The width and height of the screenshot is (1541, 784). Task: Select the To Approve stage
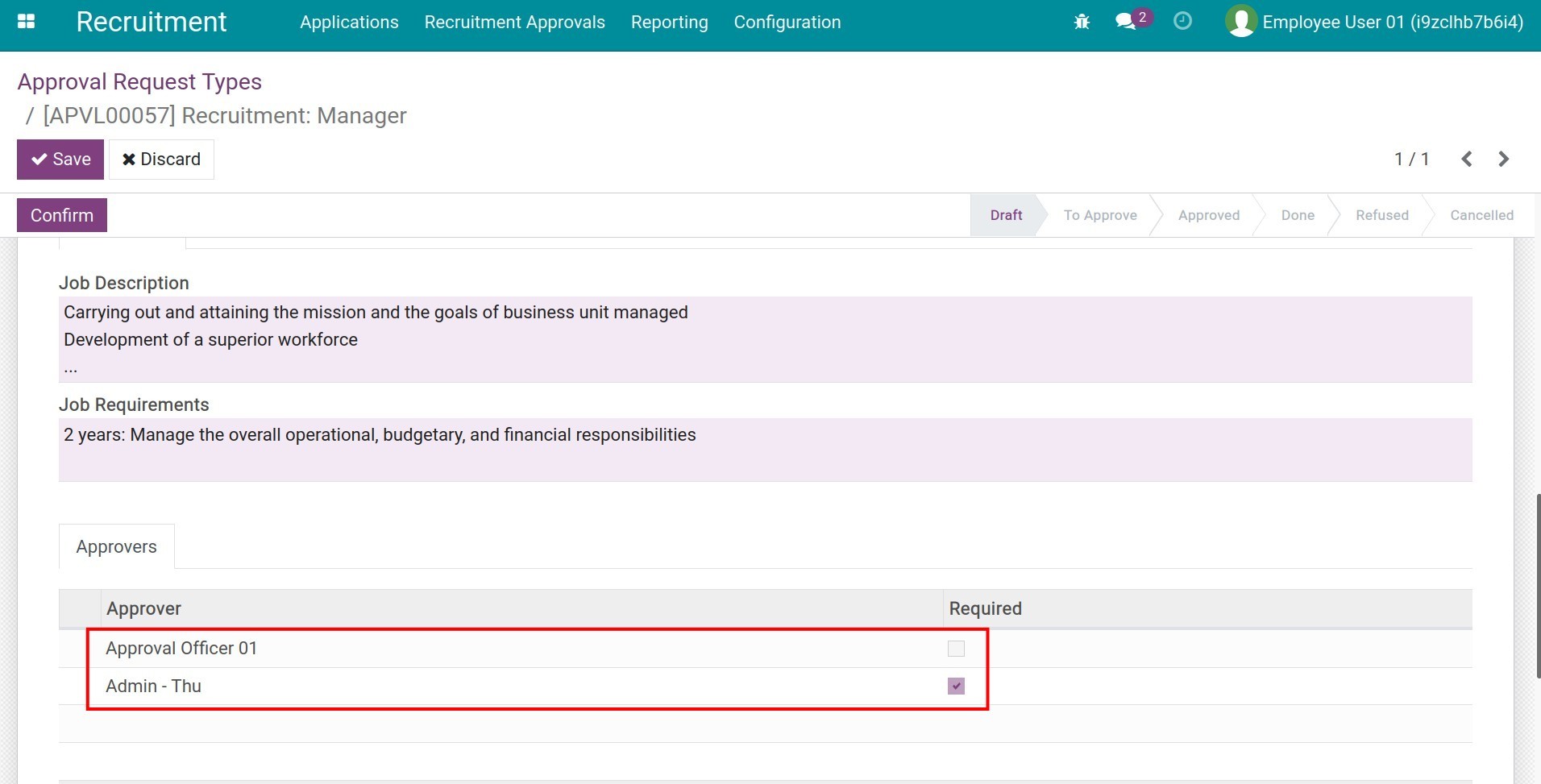point(1100,214)
